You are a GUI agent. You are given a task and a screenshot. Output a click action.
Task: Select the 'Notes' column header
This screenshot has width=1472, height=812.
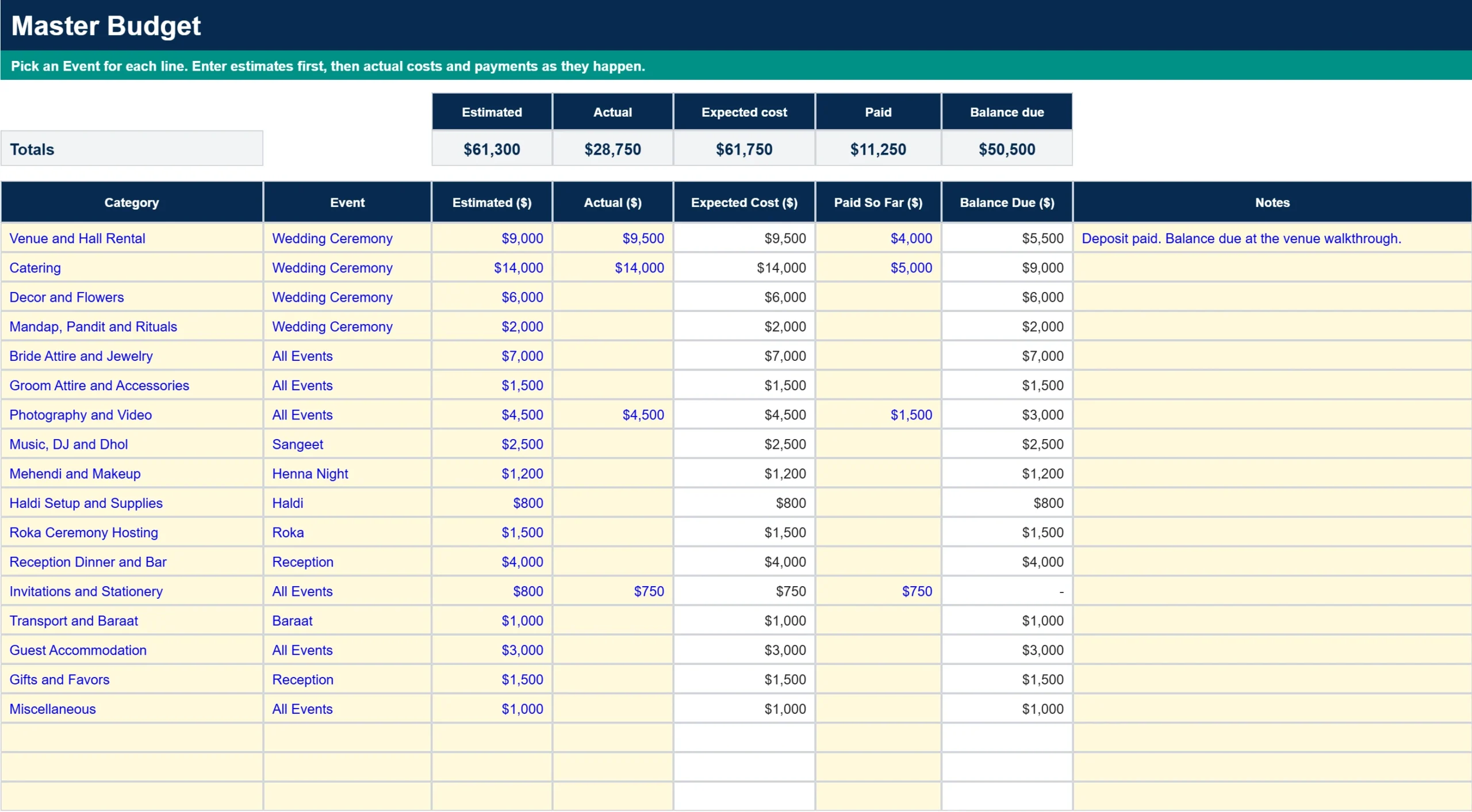(1272, 202)
